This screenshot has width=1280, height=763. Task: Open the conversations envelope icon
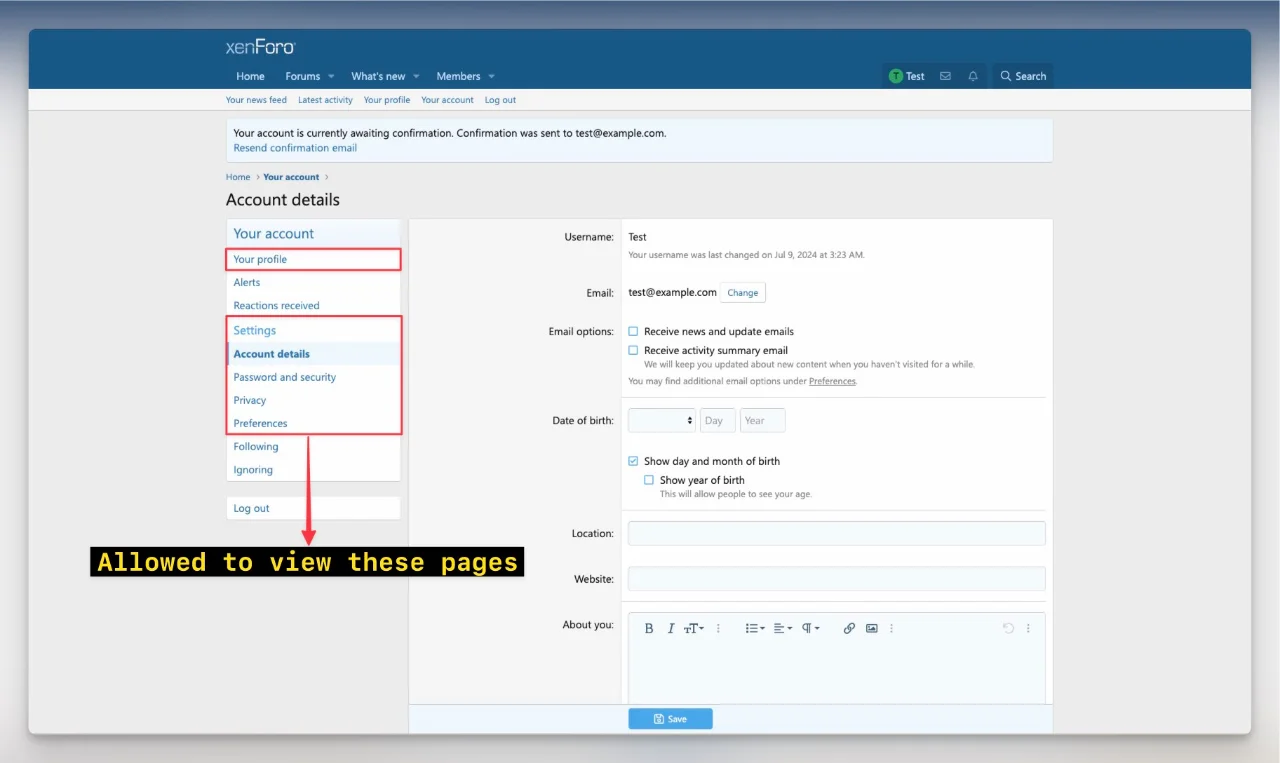pyautogui.click(x=945, y=76)
